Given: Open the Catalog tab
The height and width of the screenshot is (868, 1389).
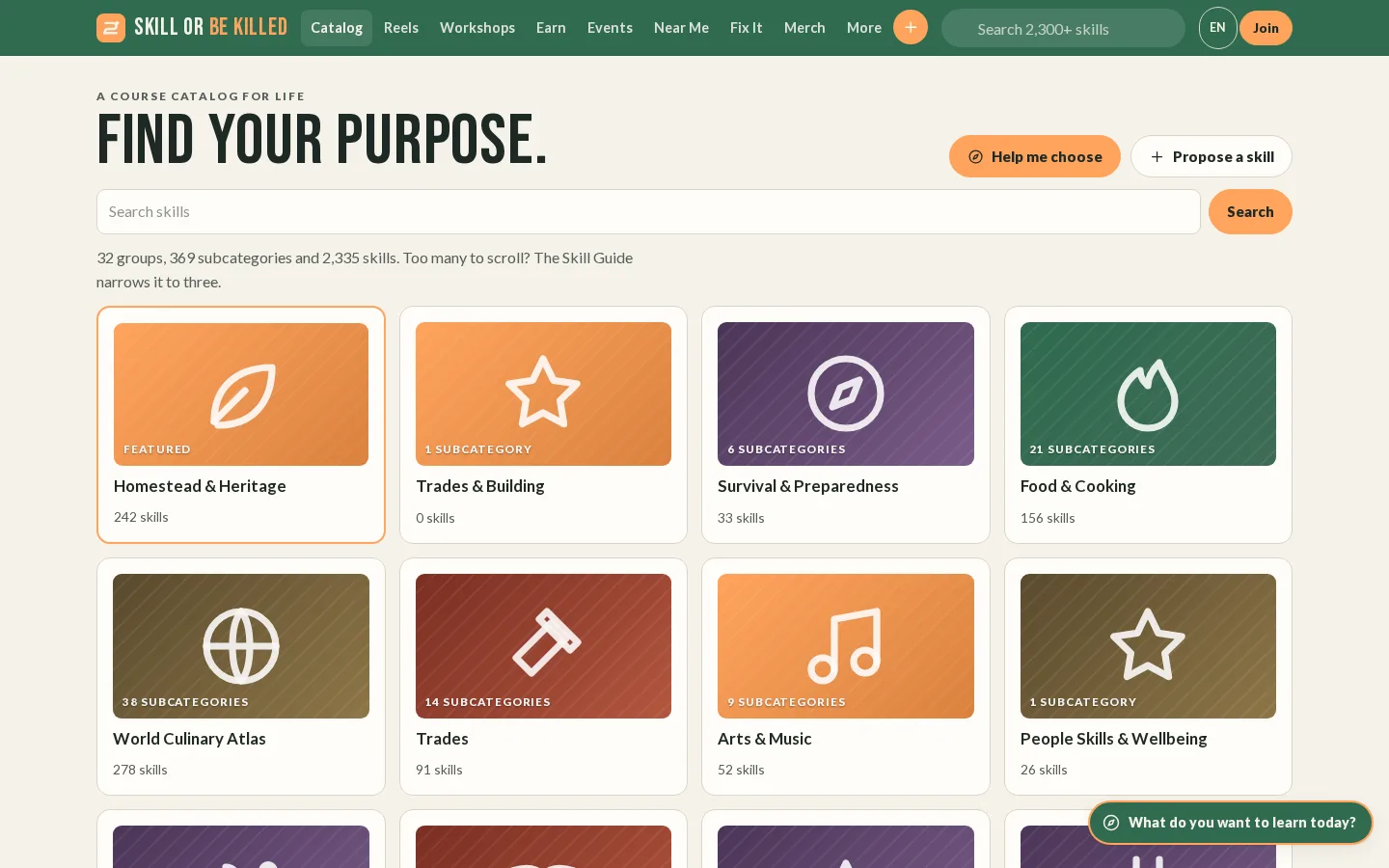Looking at the screenshot, I should (337, 28).
